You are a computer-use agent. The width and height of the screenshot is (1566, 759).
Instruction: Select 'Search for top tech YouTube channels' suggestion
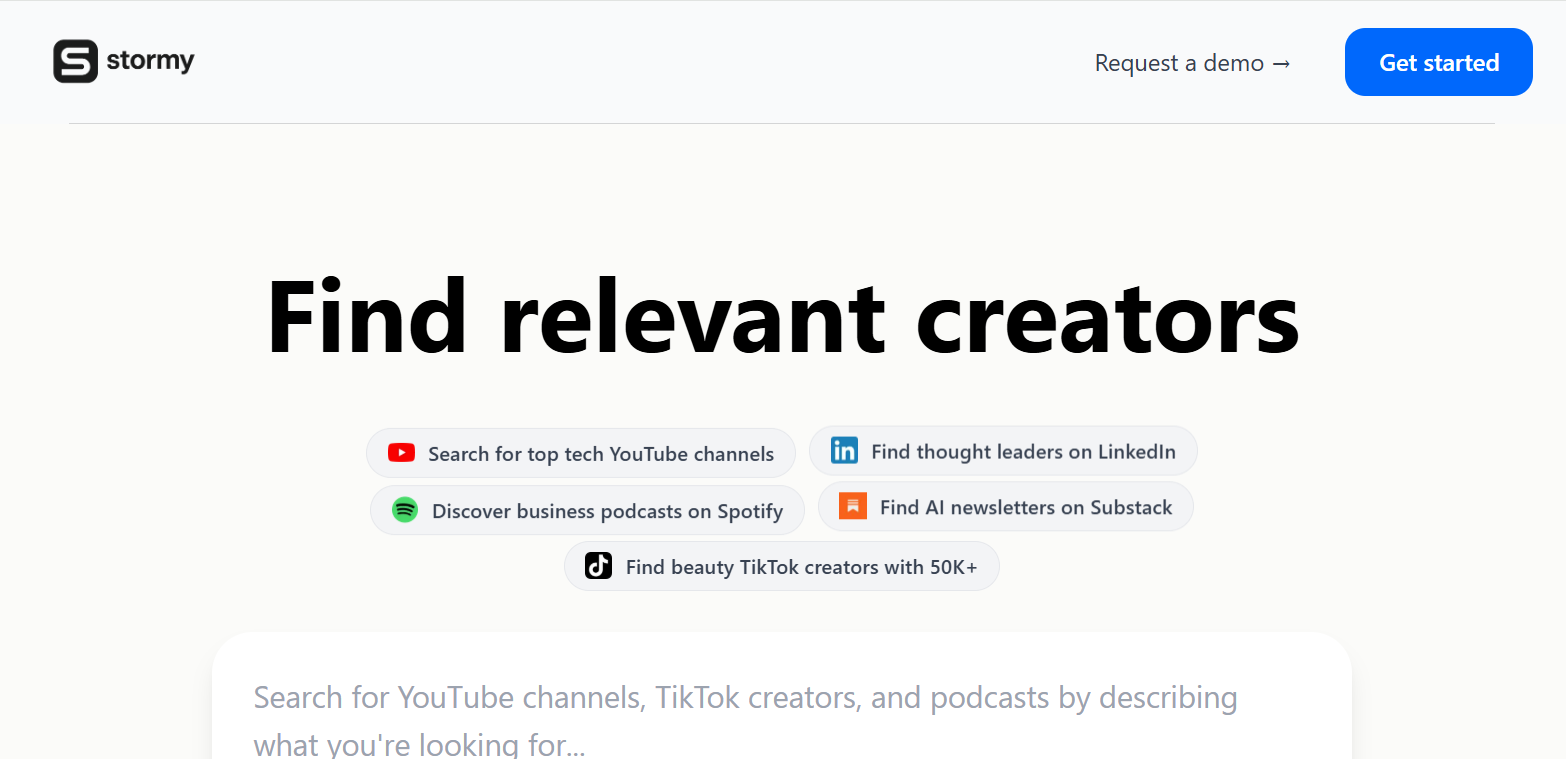[600, 454]
